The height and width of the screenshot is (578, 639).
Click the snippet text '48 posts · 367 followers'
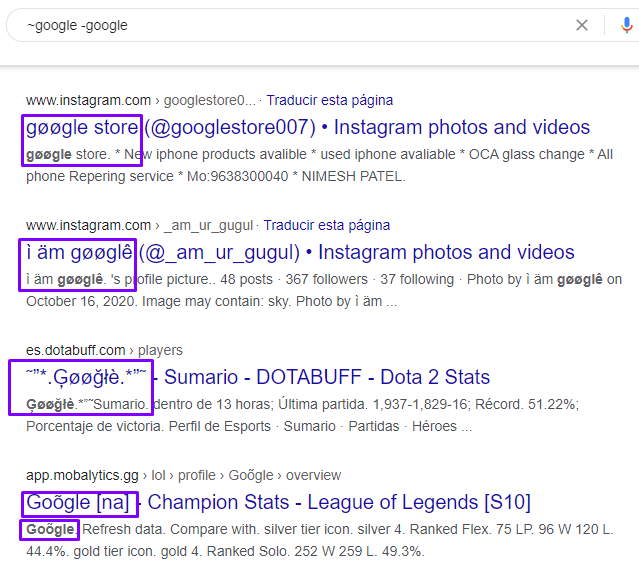click(293, 280)
